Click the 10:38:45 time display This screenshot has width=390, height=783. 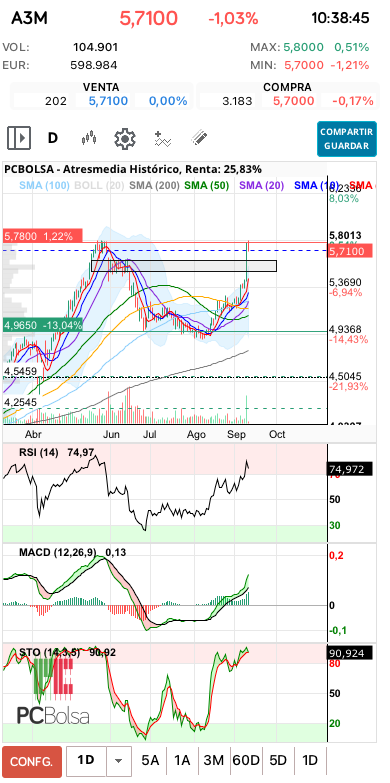click(340, 19)
